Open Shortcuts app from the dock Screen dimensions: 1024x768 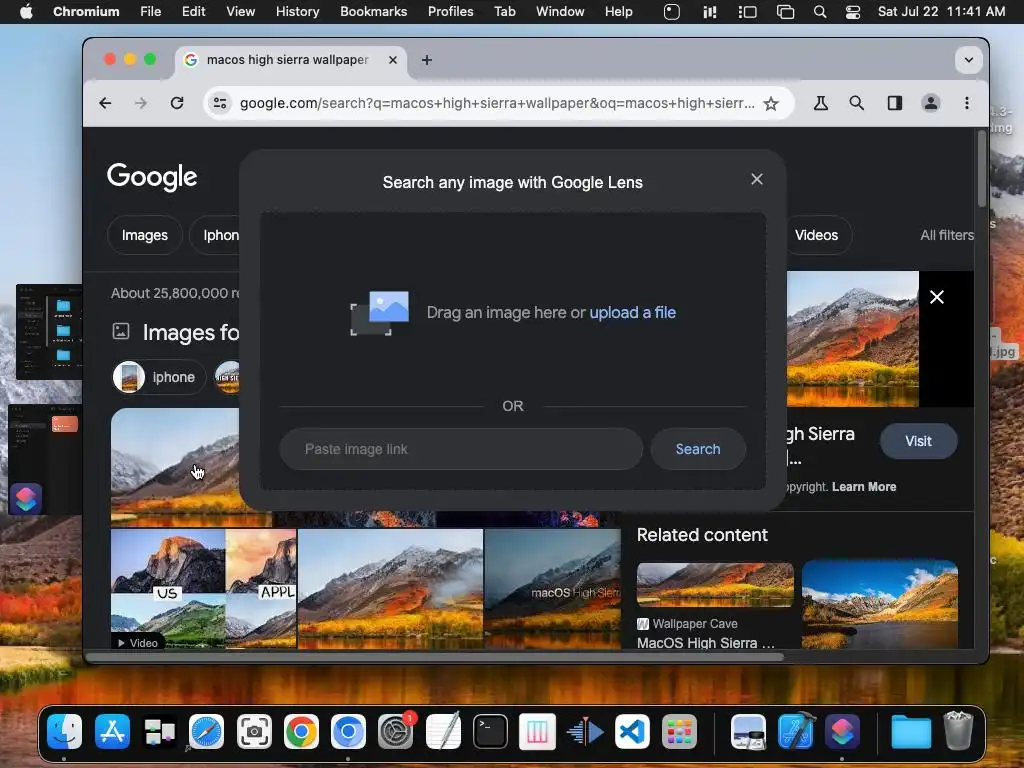[x=843, y=731]
